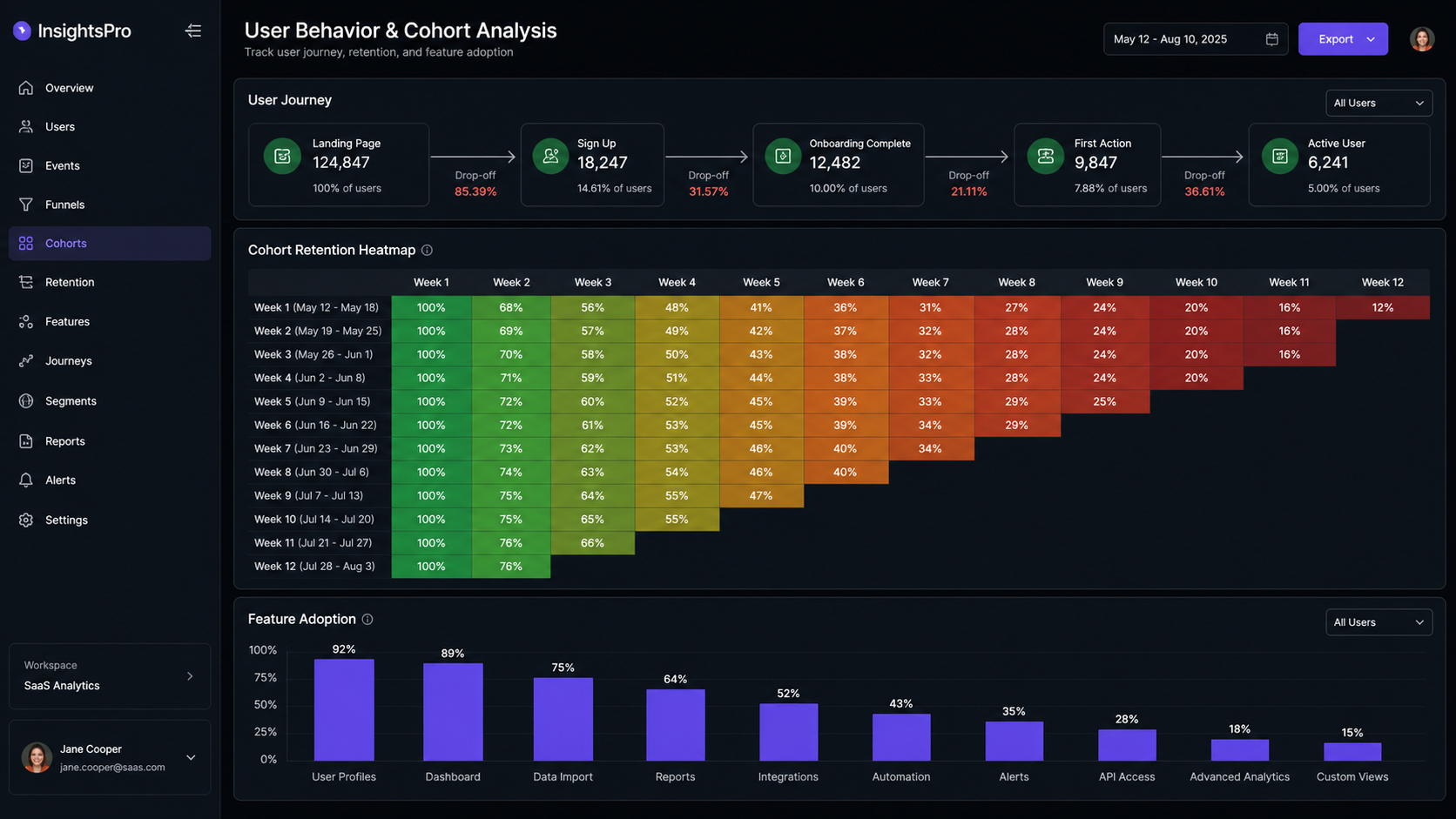
Task: Click the jane.cooper@saas.com email text
Action: pyautogui.click(x=112, y=767)
